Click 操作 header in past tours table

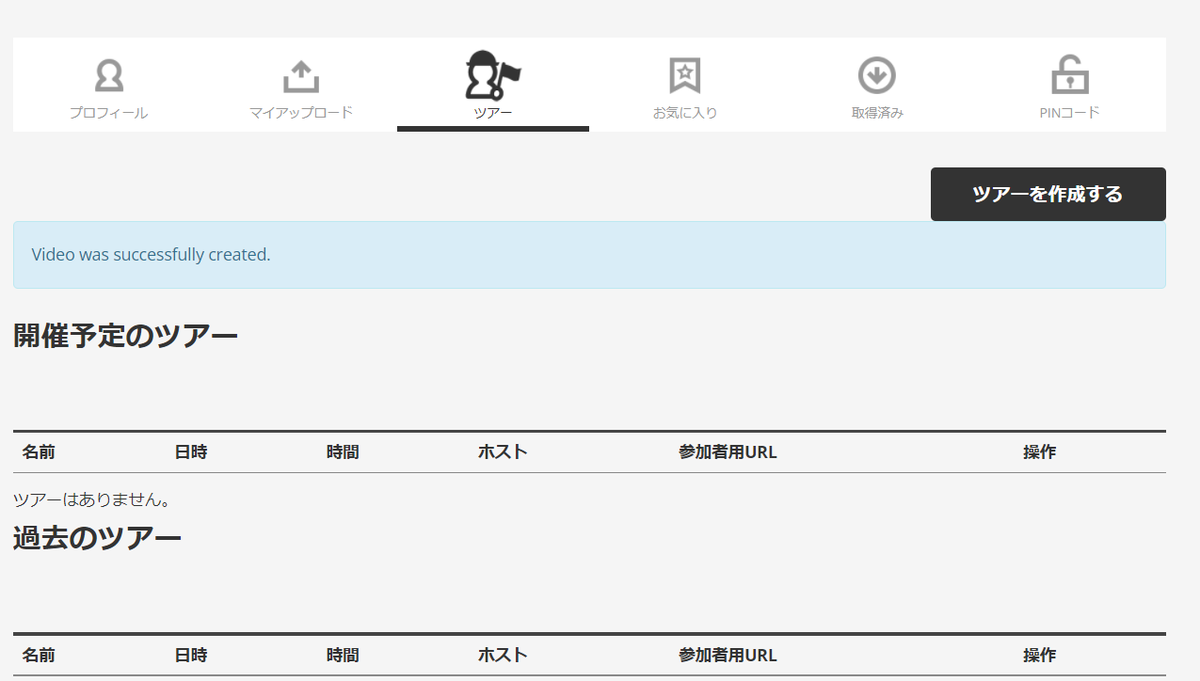point(1039,656)
